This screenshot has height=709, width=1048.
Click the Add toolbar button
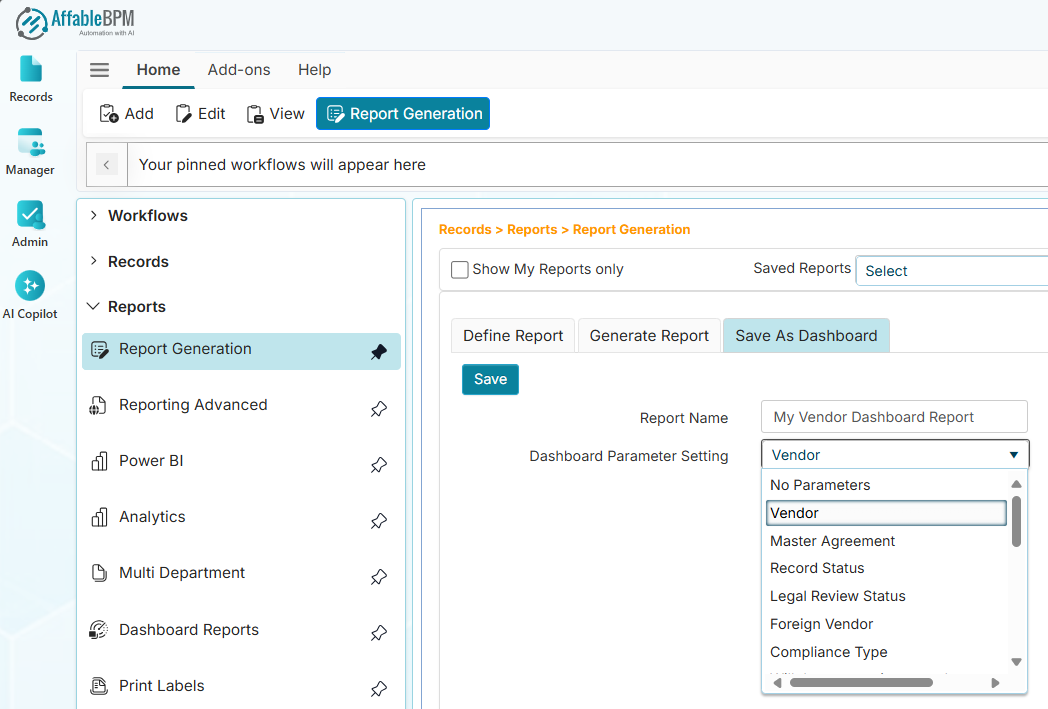126,114
